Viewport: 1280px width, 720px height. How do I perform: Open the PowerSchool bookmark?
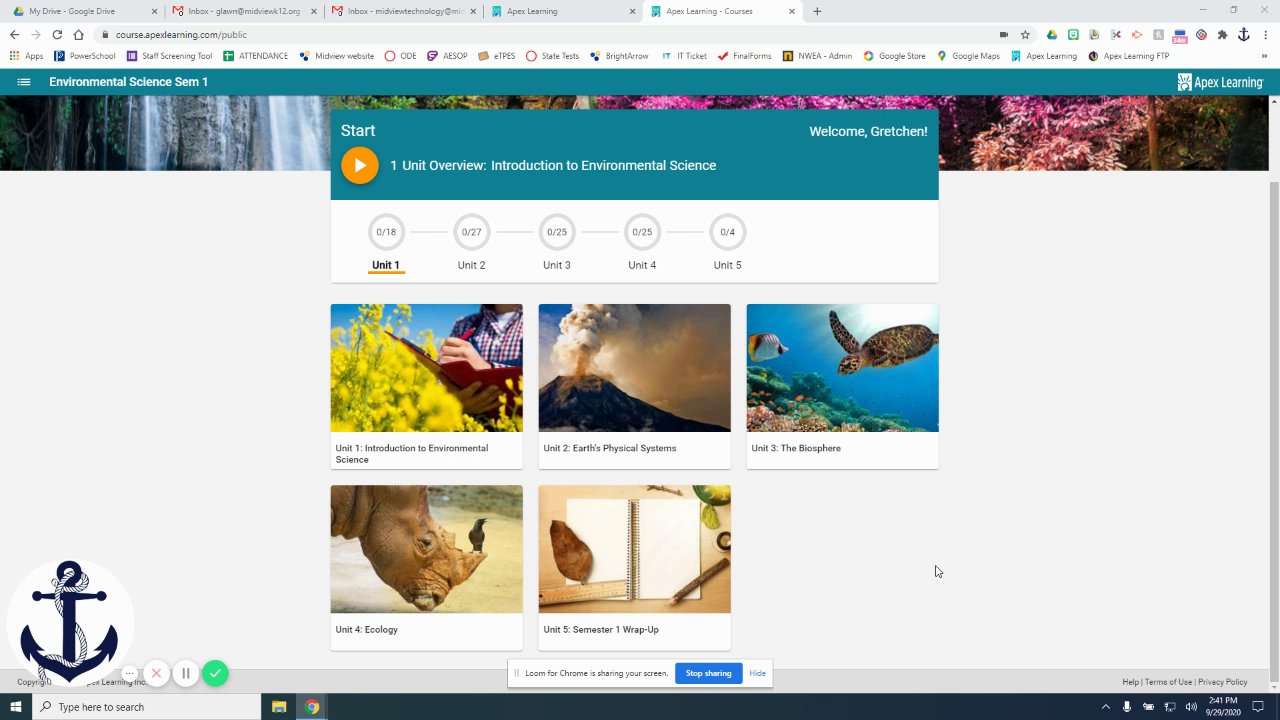85,56
